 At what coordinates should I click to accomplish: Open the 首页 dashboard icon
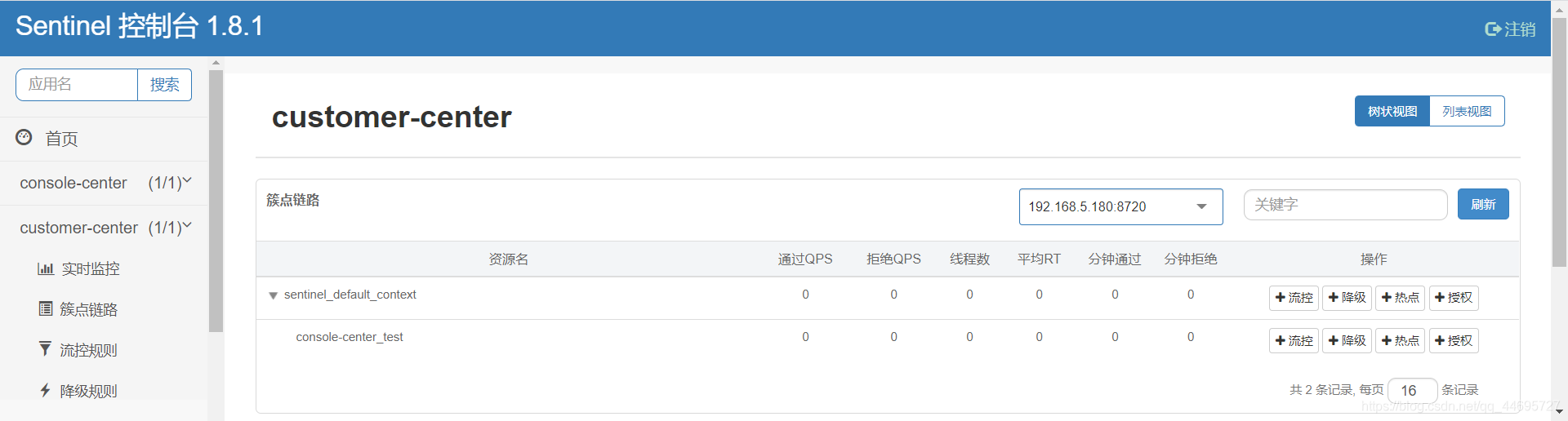coord(24,137)
